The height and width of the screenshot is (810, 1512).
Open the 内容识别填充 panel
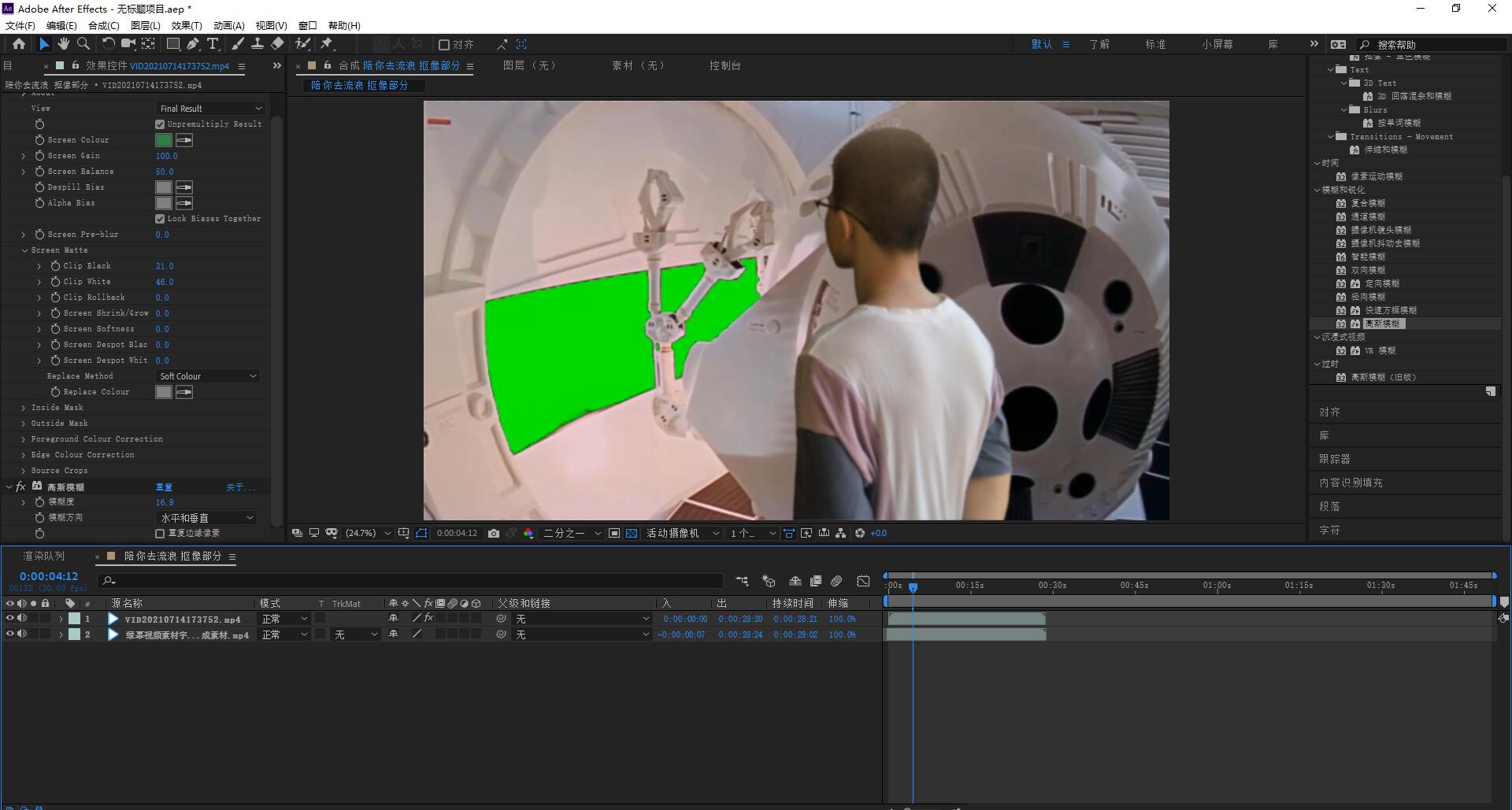tap(1351, 482)
